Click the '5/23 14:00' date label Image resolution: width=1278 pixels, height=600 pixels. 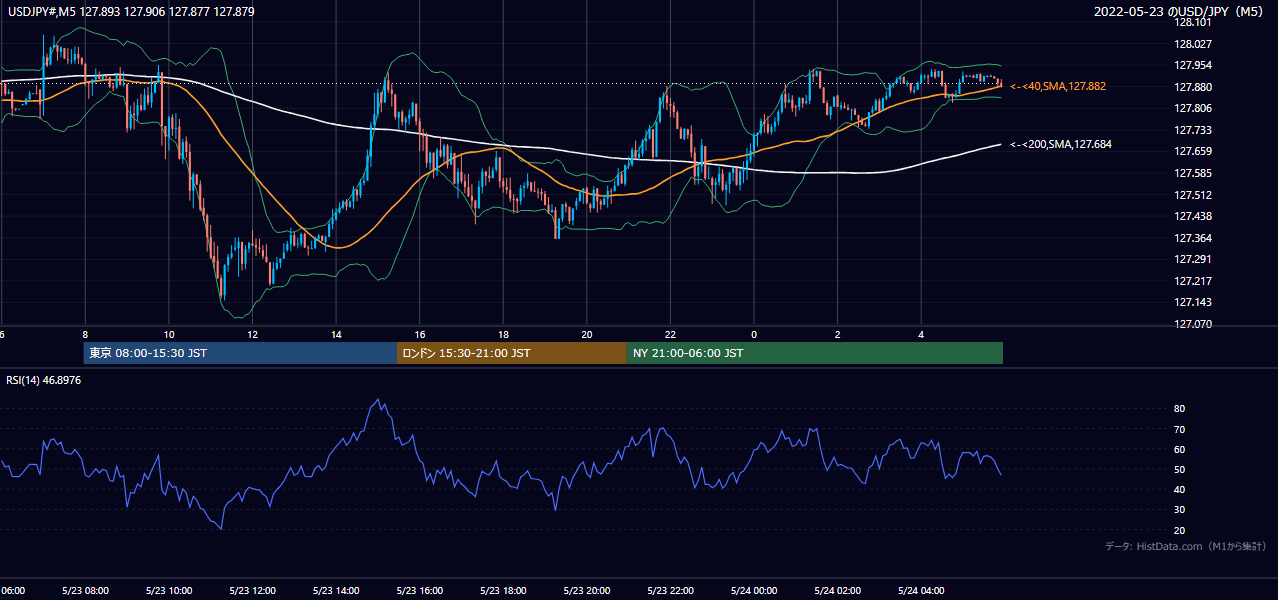pyautogui.click(x=336, y=591)
